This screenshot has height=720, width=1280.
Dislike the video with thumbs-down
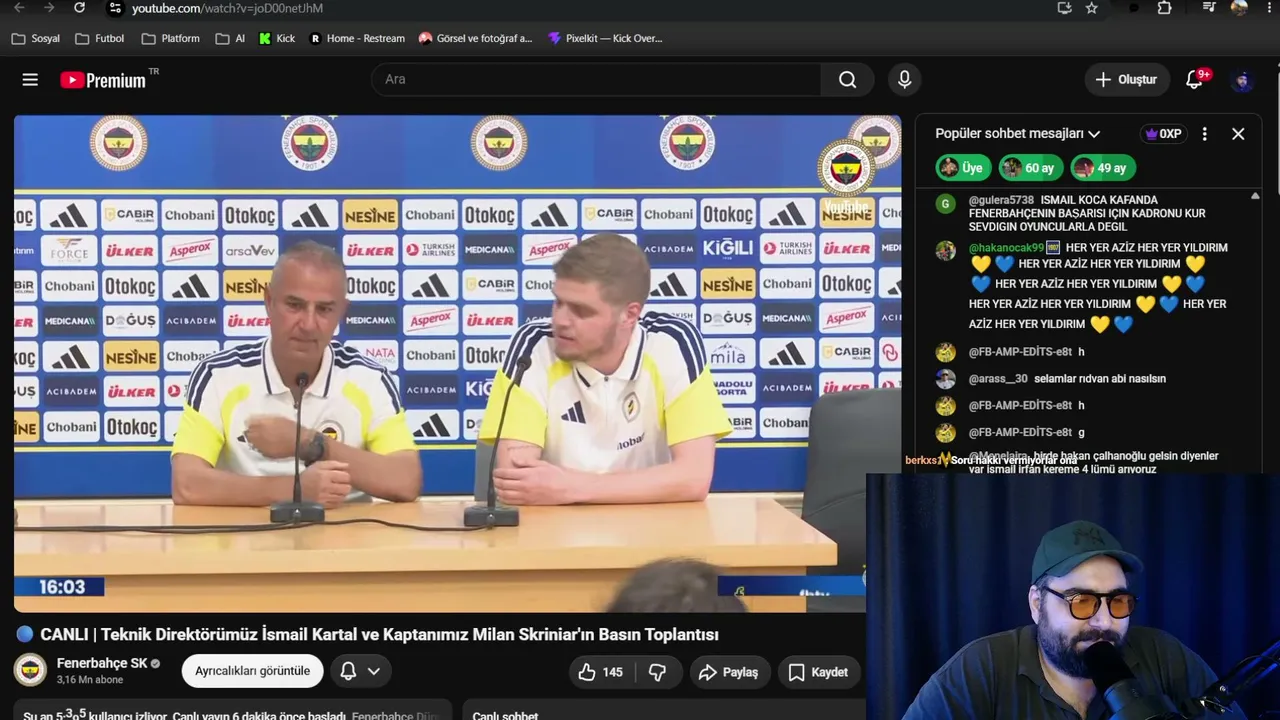pyautogui.click(x=657, y=672)
